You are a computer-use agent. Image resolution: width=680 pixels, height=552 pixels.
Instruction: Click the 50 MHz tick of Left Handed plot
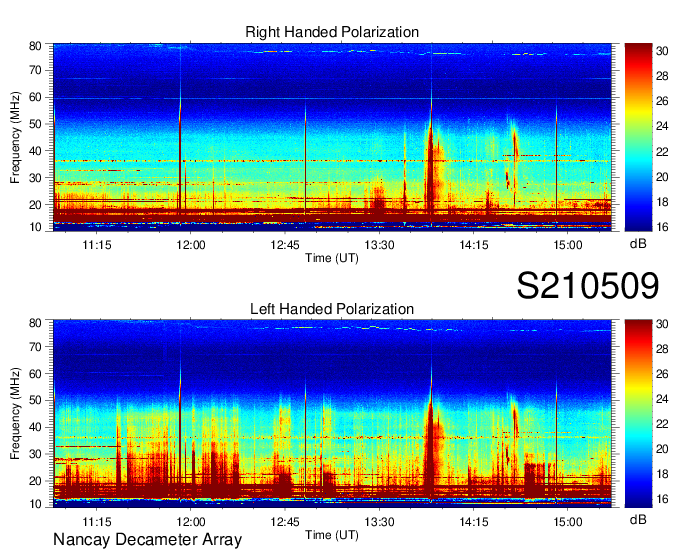click(35, 400)
